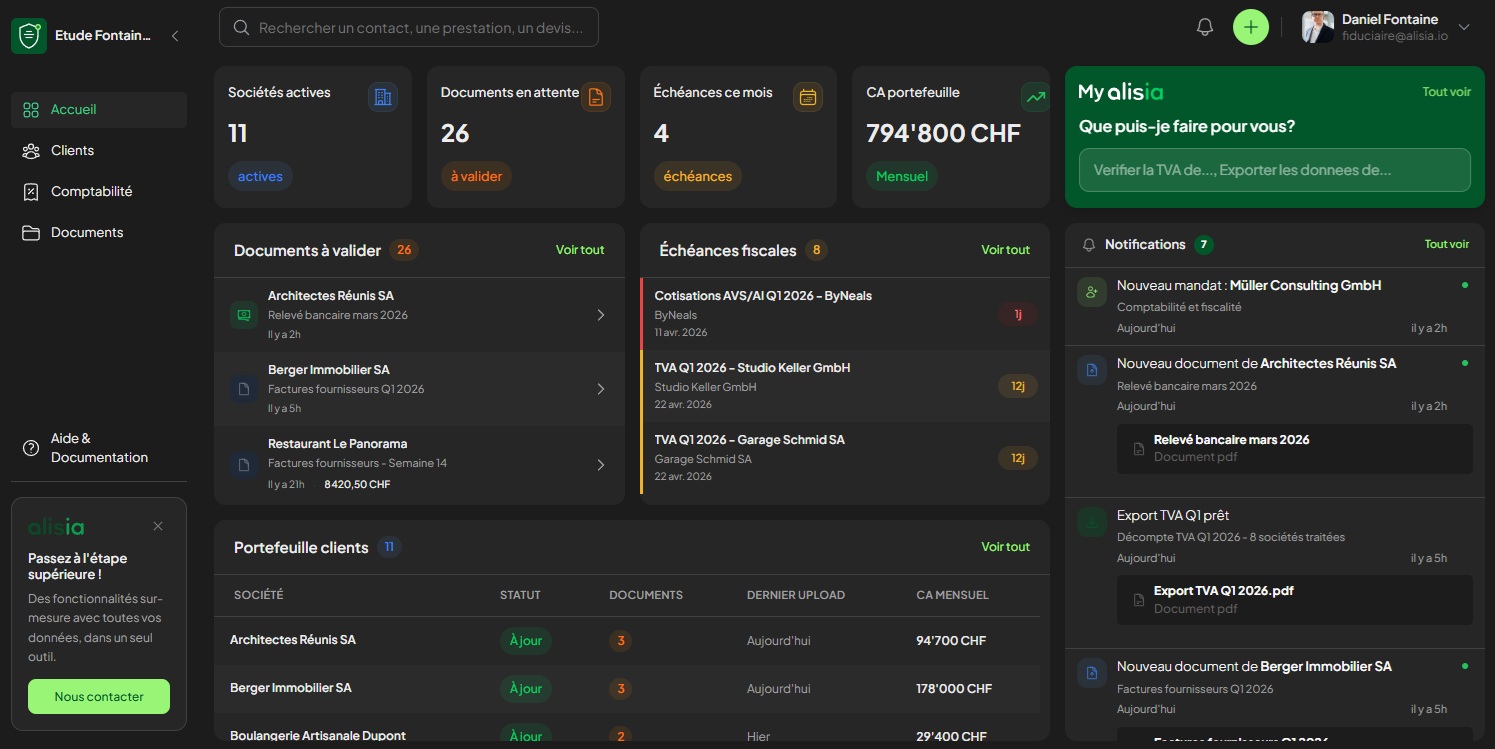
Task: Collapse the sidebar with the chevron
Action: click(175, 36)
